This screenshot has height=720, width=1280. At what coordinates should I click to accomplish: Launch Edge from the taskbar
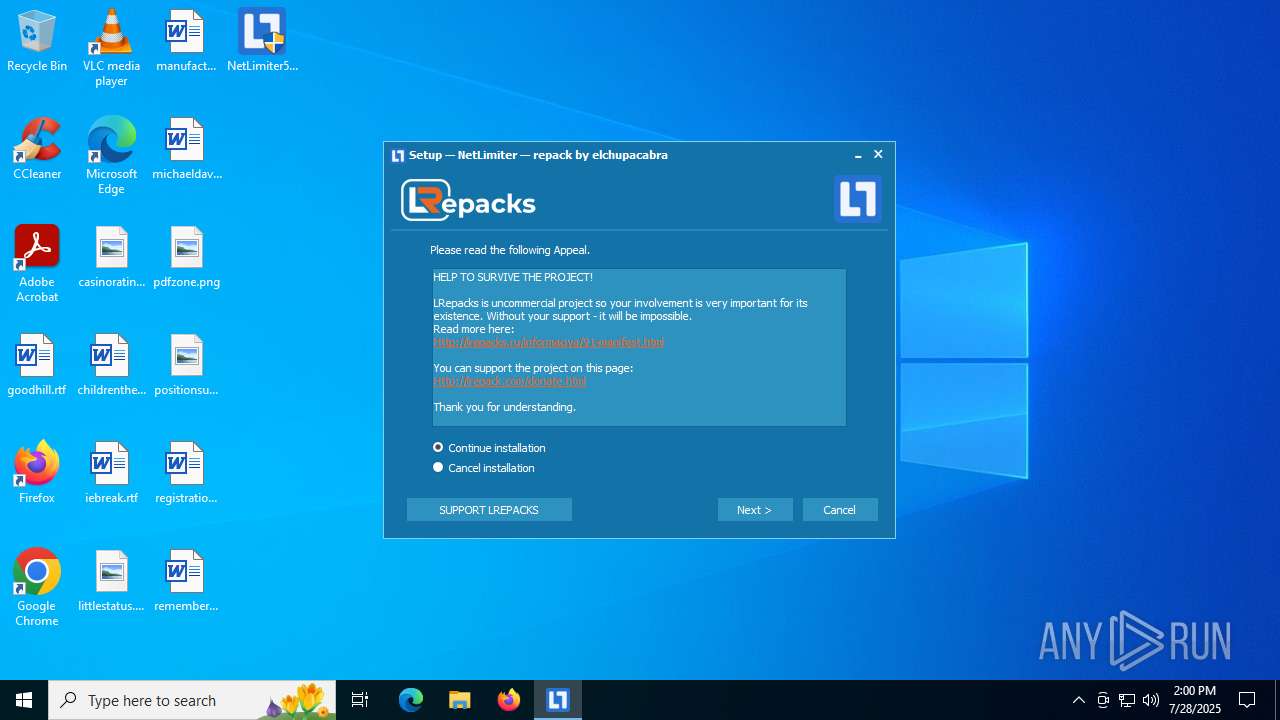[411, 700]
